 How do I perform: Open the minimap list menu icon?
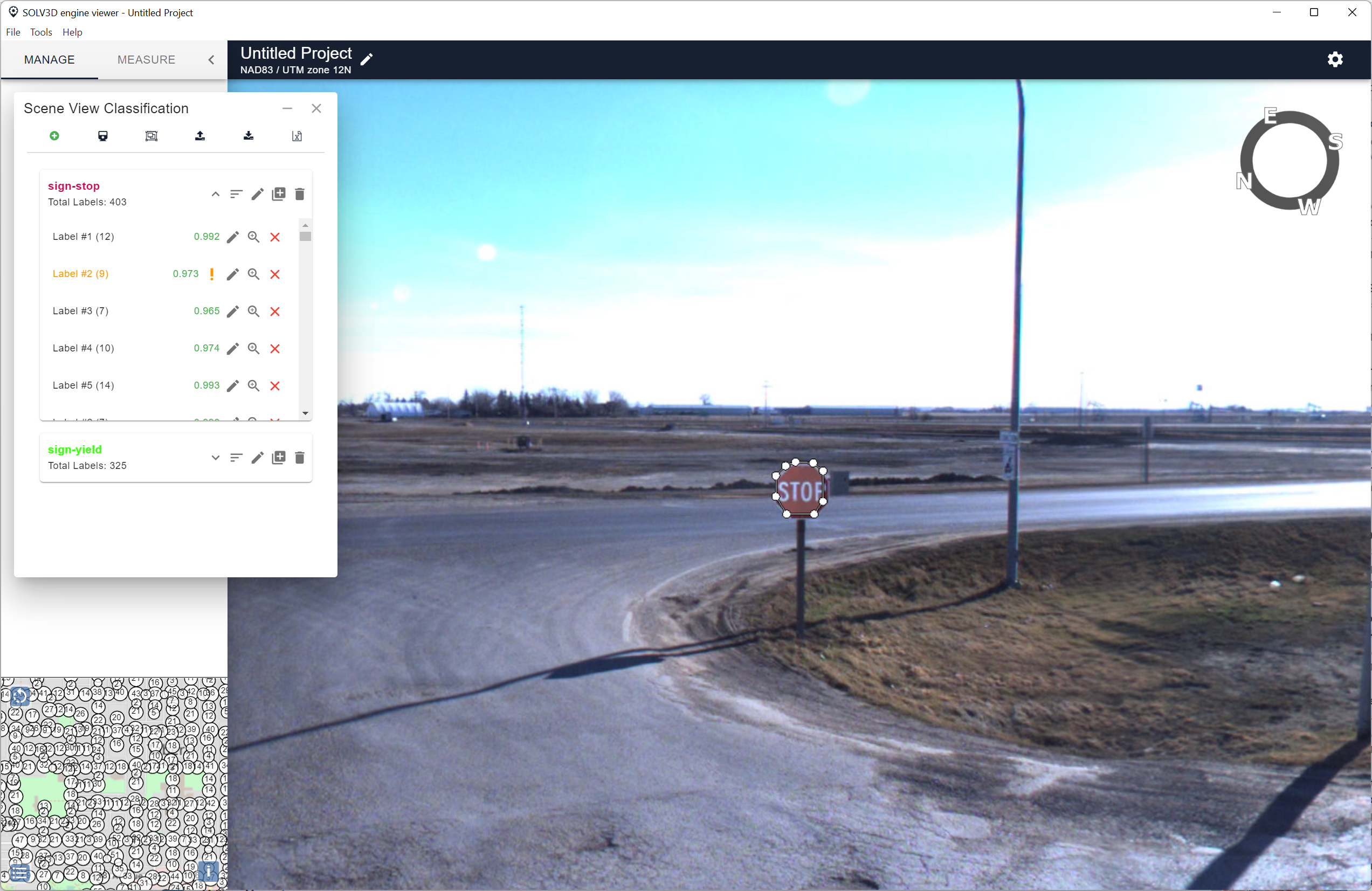click(x=19, y=873)
